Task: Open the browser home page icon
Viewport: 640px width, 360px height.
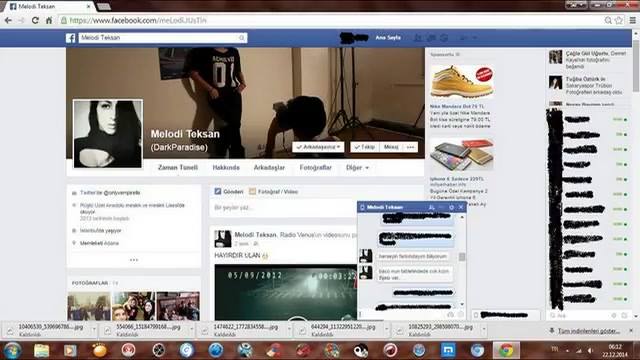Action: click(x=49, y=20)
